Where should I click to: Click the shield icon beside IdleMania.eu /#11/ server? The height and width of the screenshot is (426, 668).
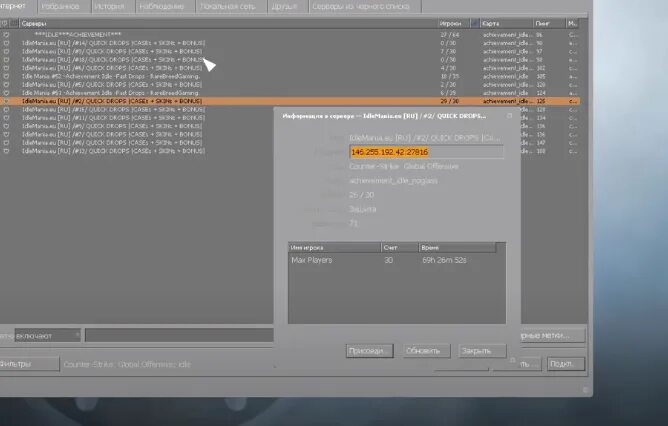(x=6, y=118)
